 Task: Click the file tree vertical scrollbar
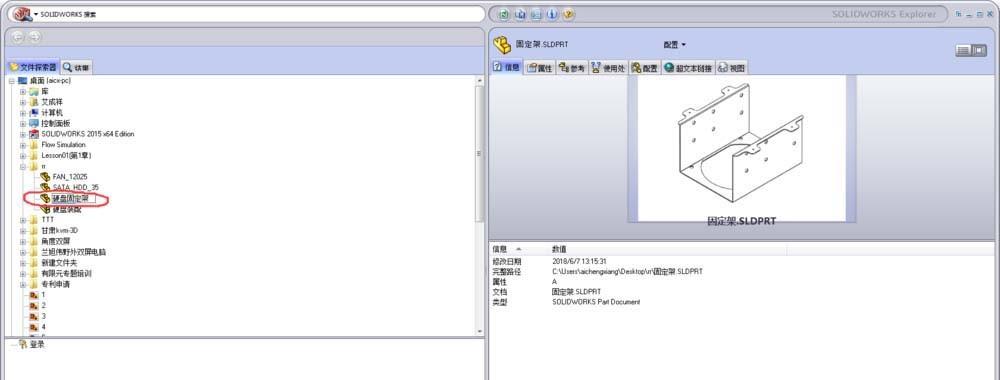[480, 153]
